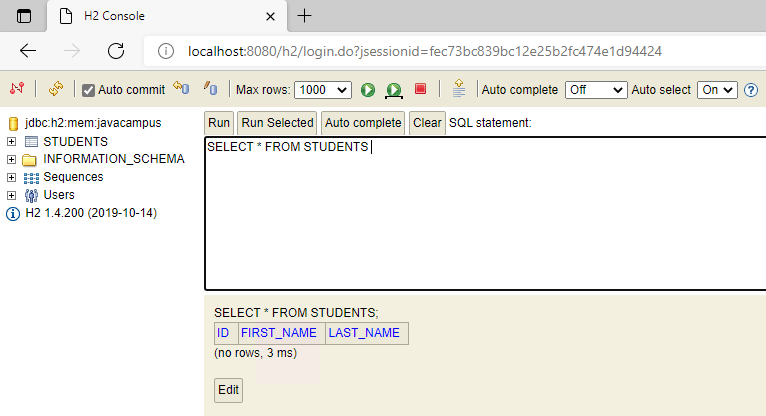The height and width of the screenshot is (416, 766).
Task: Select INFORMATION_SCHEMA in the tree
Action: pos(114,159)
